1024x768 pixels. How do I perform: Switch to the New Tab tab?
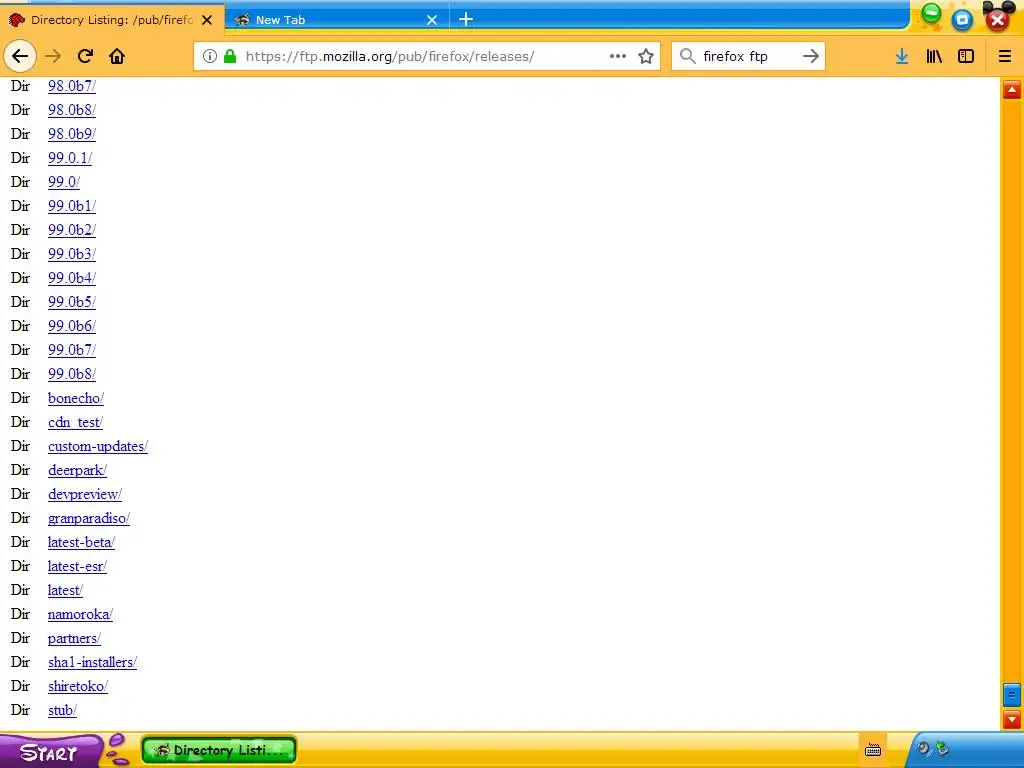(337, 20)
